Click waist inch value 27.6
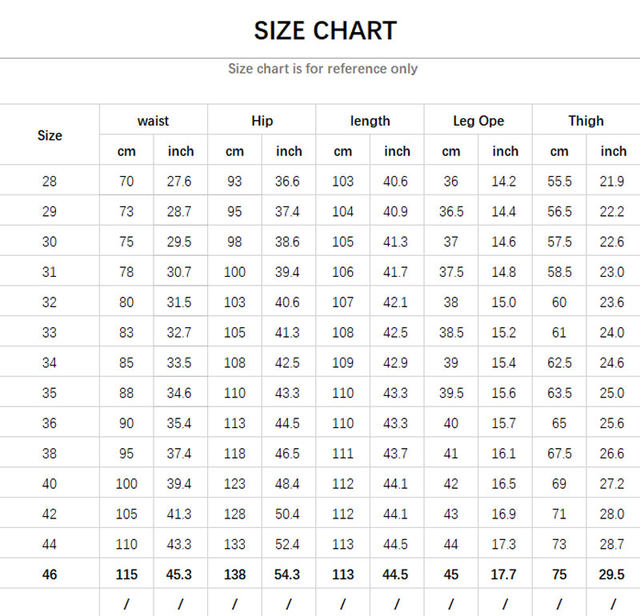640x616 pixels. [180, 181]
